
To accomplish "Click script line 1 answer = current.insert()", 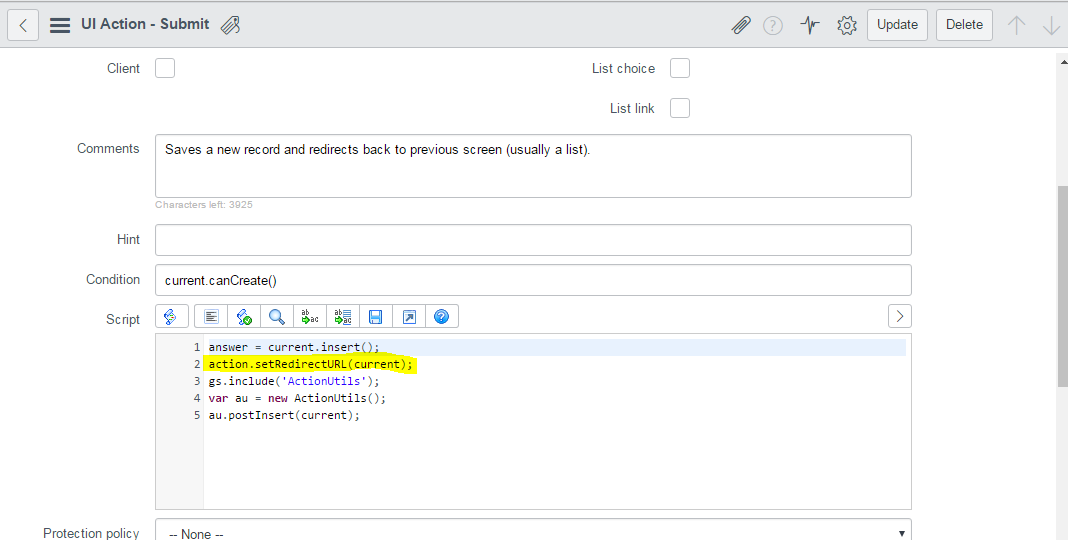I will 294,347.
